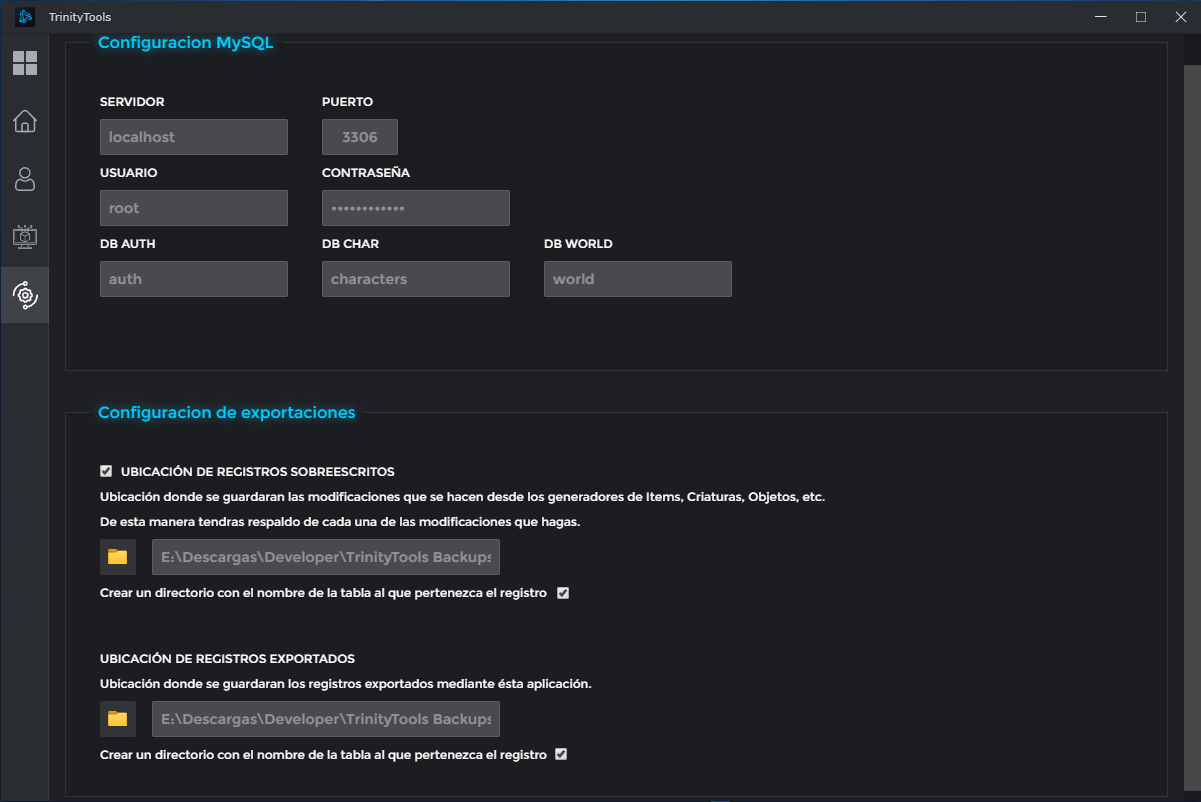Image resolution: width=1201 pixels, height=802 pixels.
Task: Open the settings gear sidebar icon
Action: pos(25,295)
